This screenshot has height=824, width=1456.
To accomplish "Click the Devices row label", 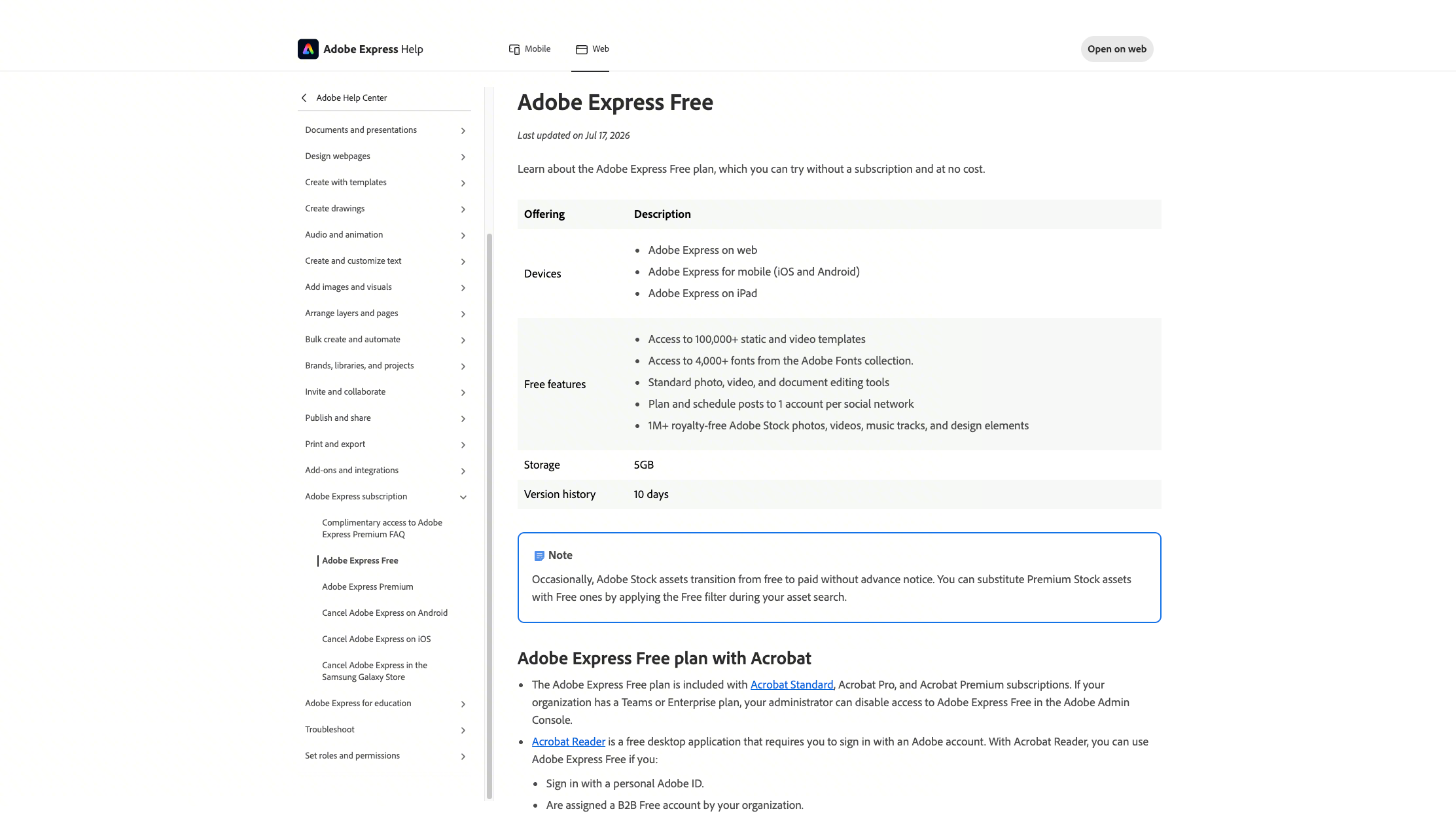I will tap(542, 274).
